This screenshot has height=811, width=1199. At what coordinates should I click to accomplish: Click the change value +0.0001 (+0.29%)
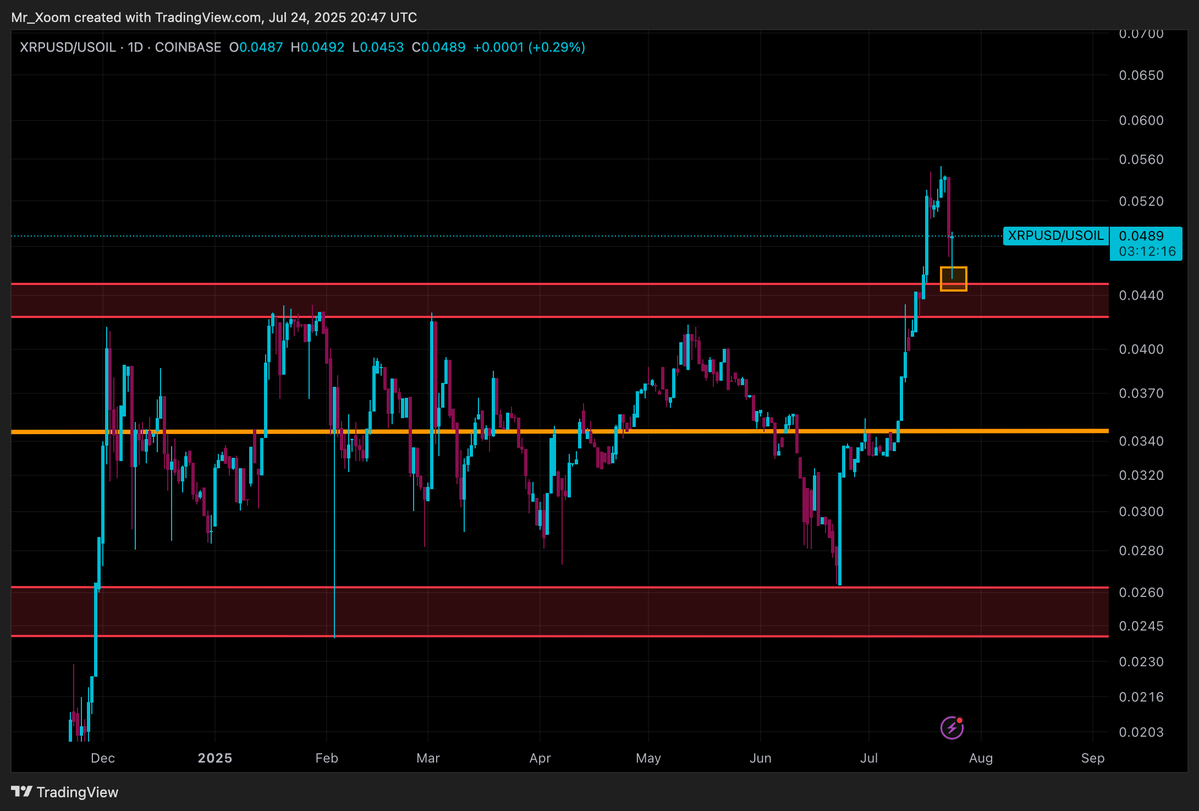click(529, 47)
